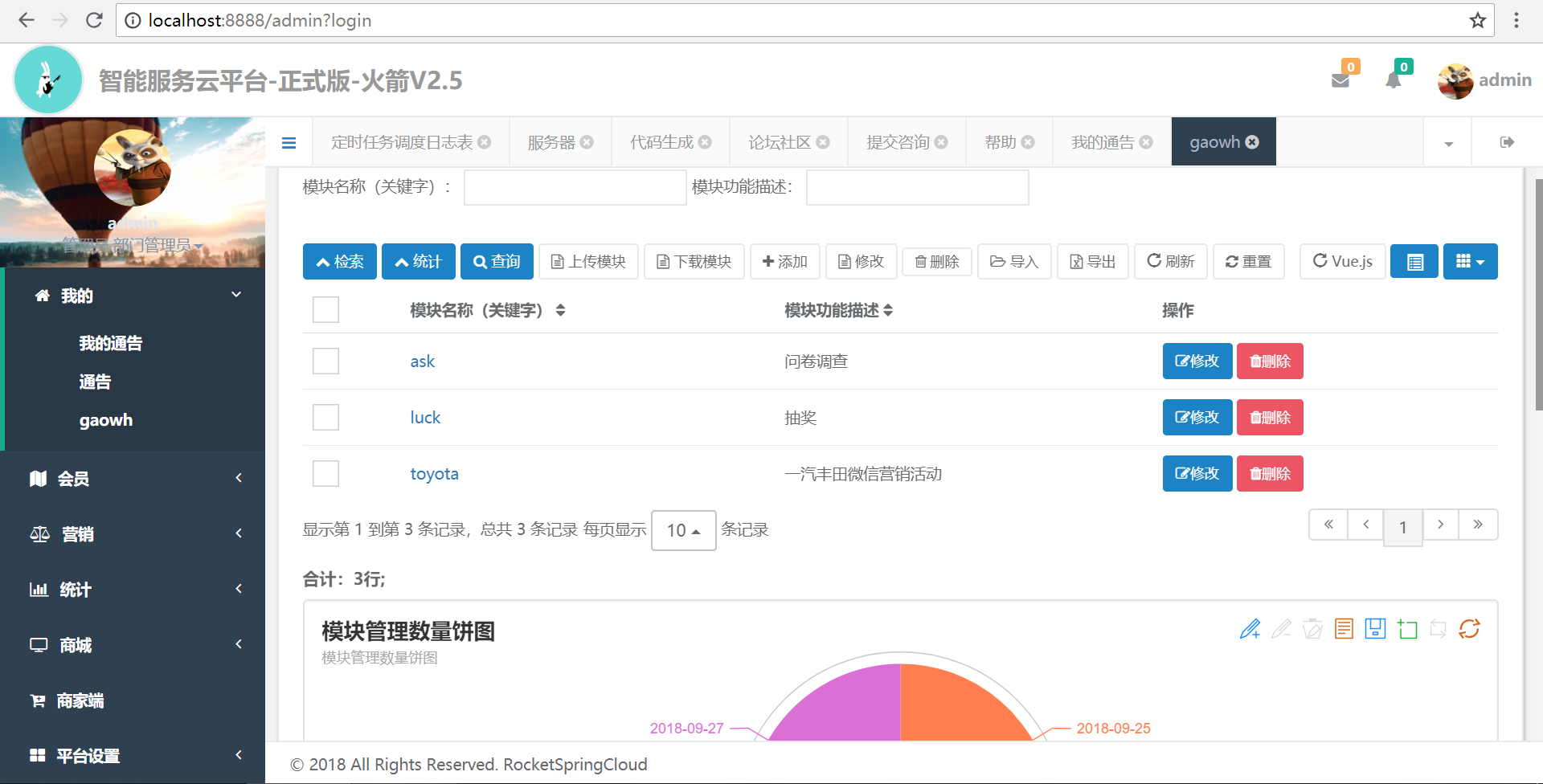Close the 代码生成 tab
Screen dimensions: 1543x784
(x=705, y=142)
